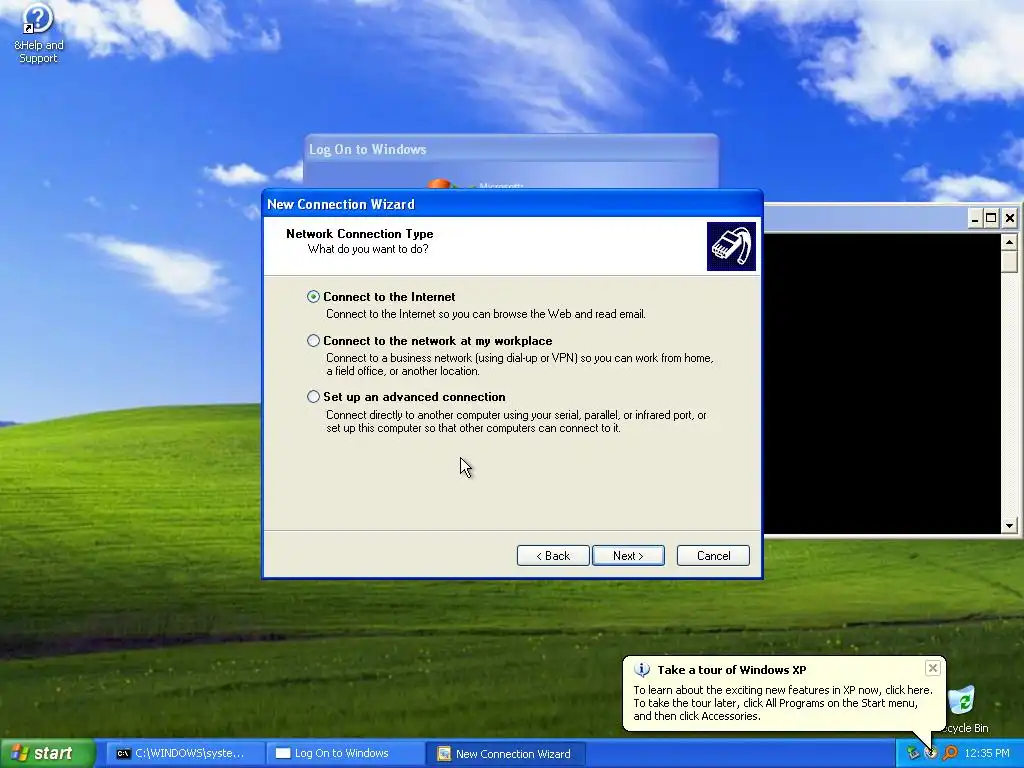Activate New Connection Wizard taskbar item
The width and height of the screenshot is (1024, 768).
click(505, 754)
